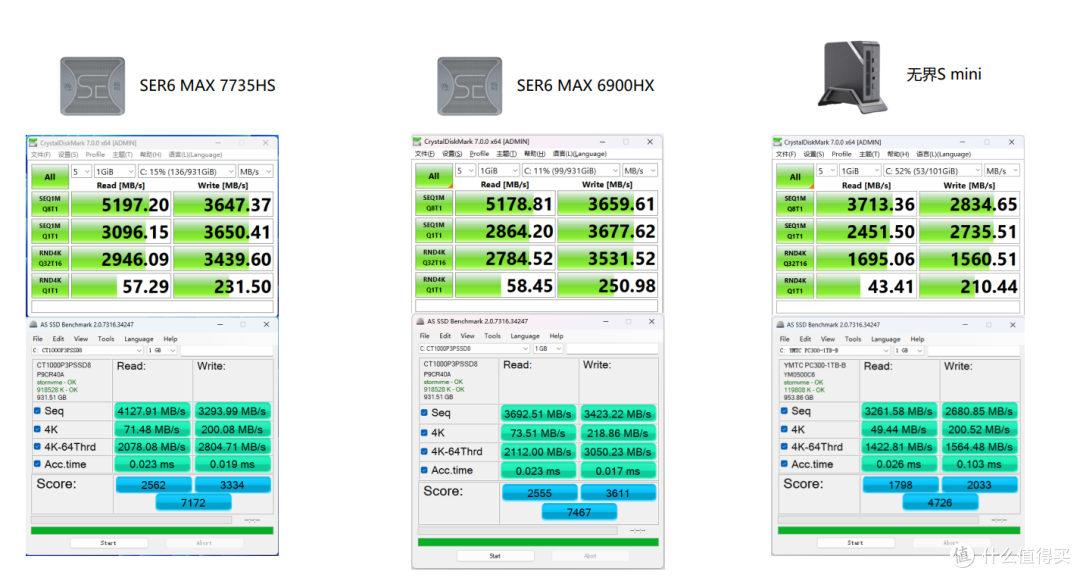Open 1GiB test size dropdown in 7735HS CrystalDiskMark
Screen dimensions: 1080x578
pos(114,172)
